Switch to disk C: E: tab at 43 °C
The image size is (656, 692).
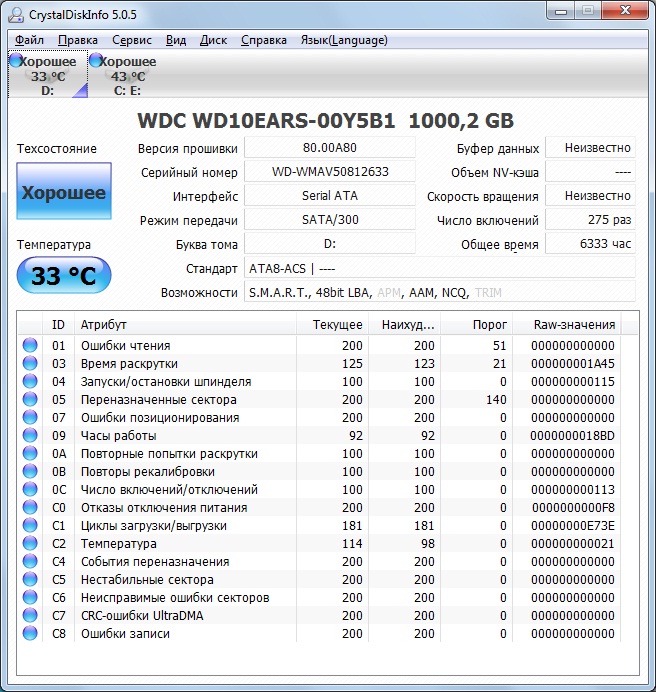tap(127, 76)
